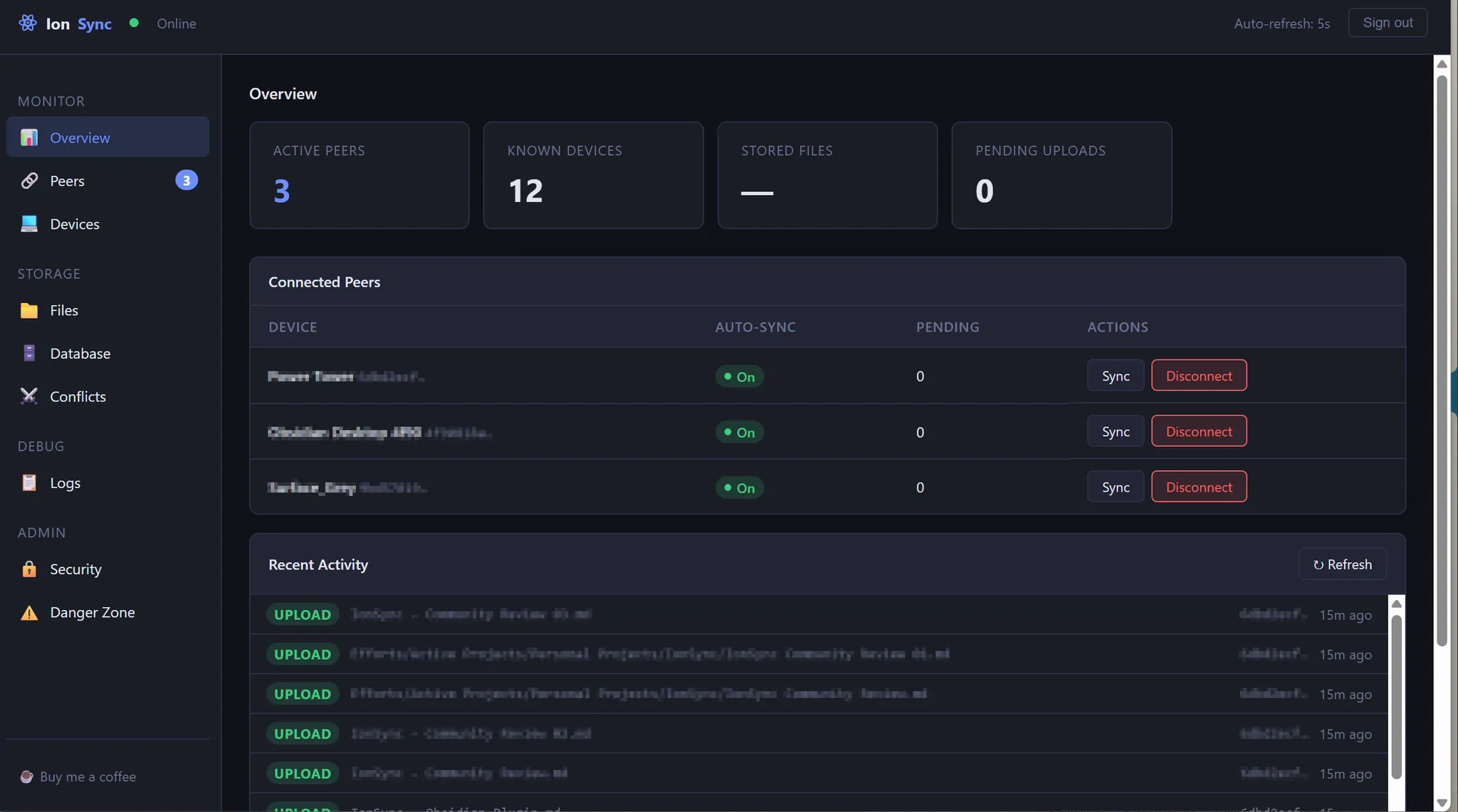
Task: Click the Pending Uploads card
Action: 1061,175
